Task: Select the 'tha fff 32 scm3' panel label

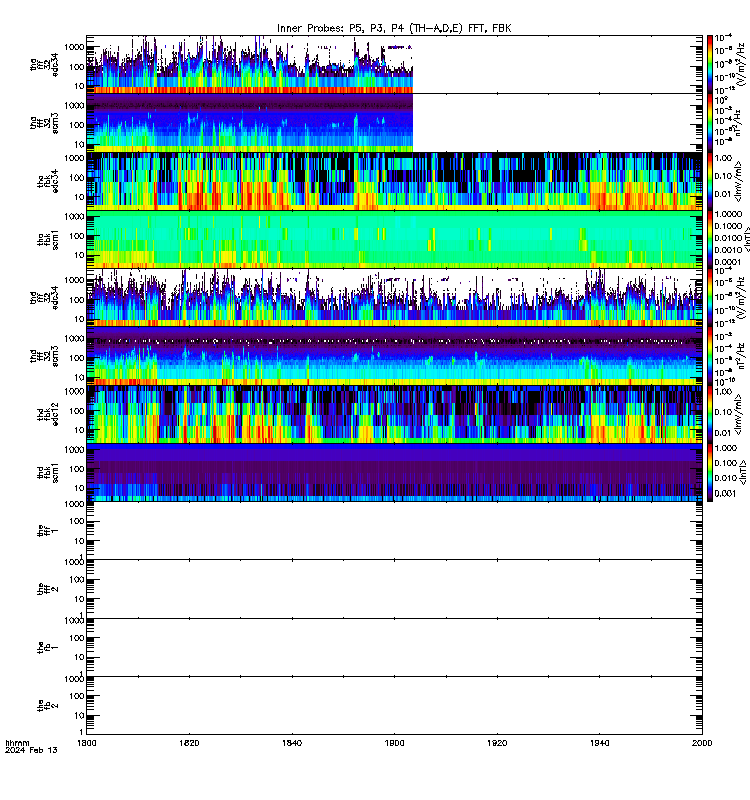Action: [x=44, y=123]
